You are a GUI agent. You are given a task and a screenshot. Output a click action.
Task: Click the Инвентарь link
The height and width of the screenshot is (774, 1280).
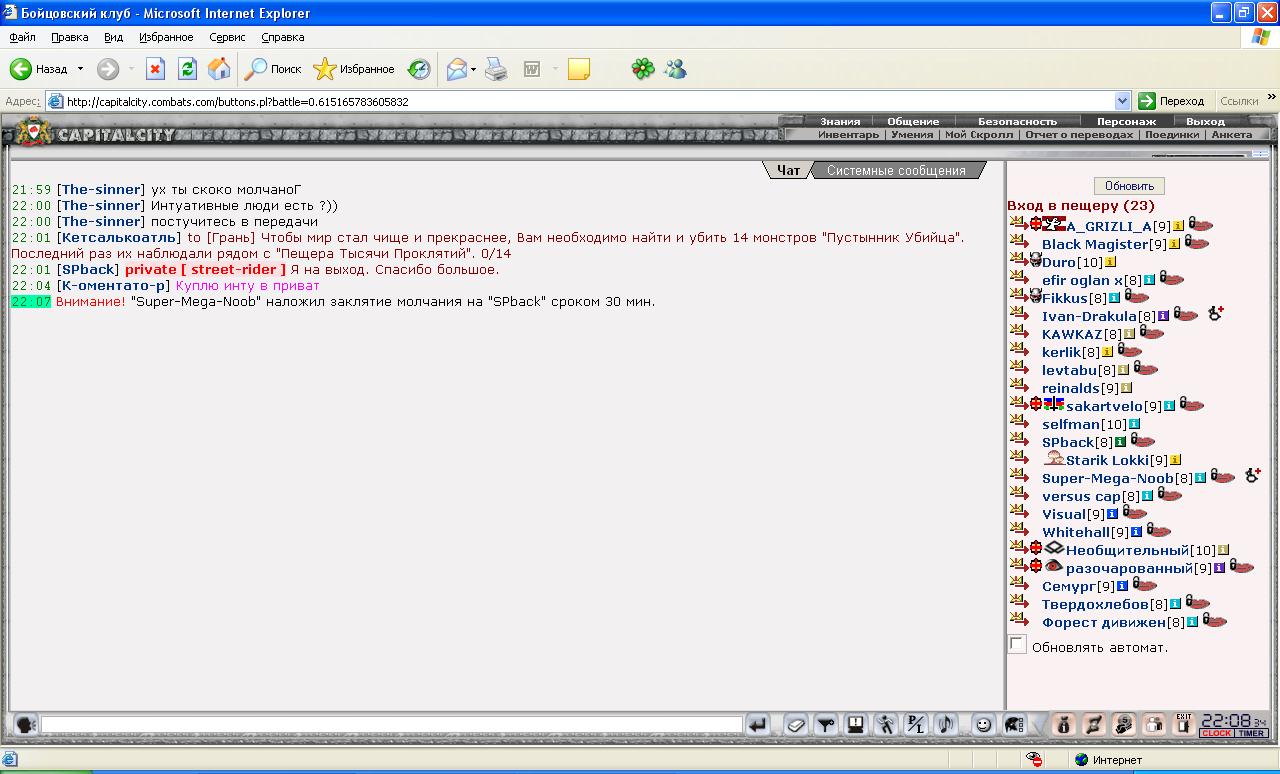click(x=848, y=134)
